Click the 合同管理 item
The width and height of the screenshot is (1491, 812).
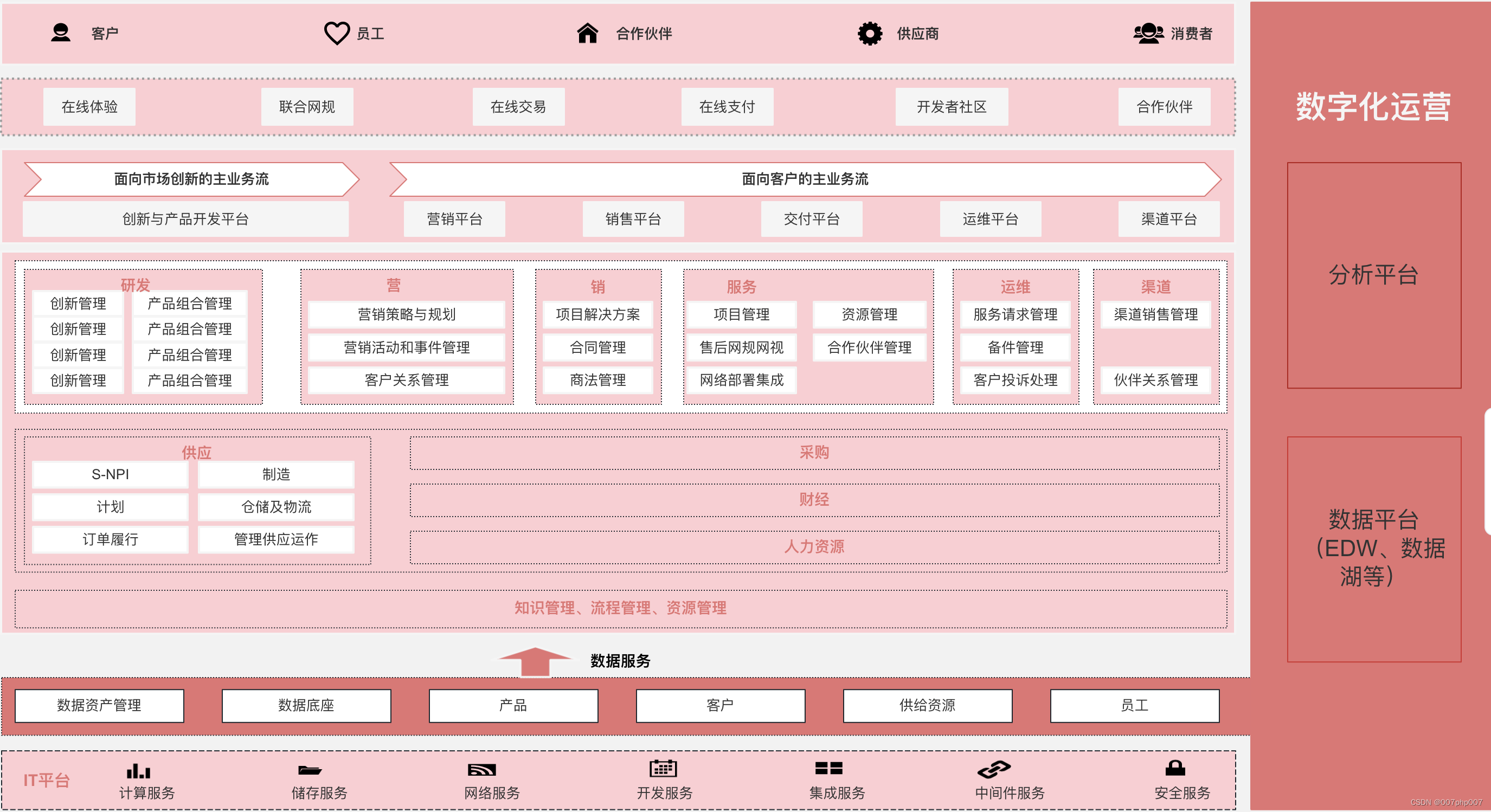pyautogui.click(x=598, y=347)
